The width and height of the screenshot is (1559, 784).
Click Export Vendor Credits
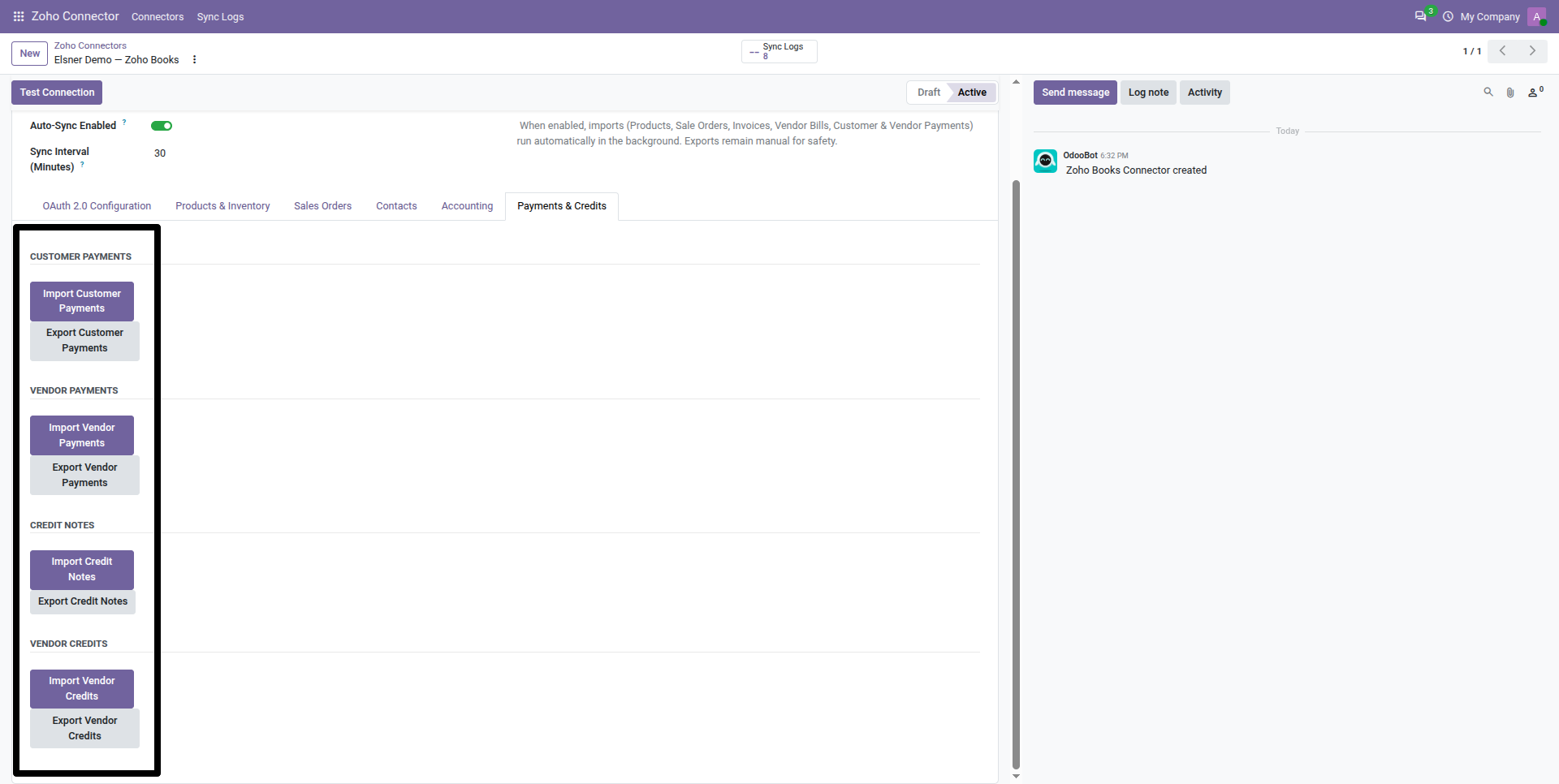click(84, 728)
